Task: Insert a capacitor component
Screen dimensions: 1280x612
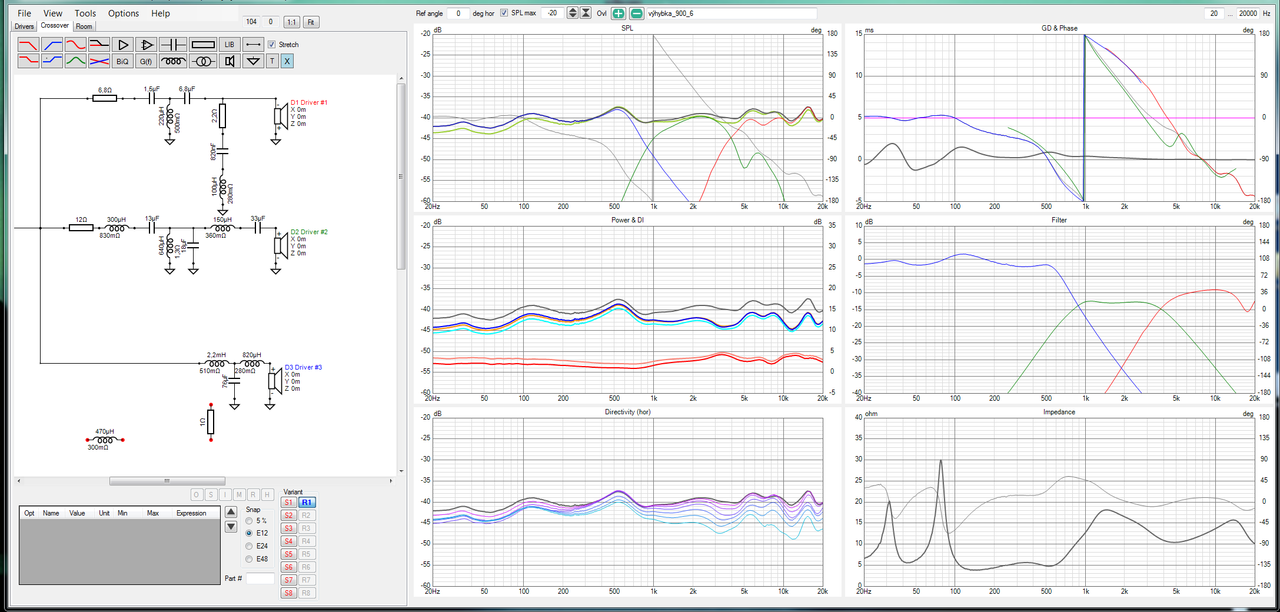Action: tap(173, 45)
